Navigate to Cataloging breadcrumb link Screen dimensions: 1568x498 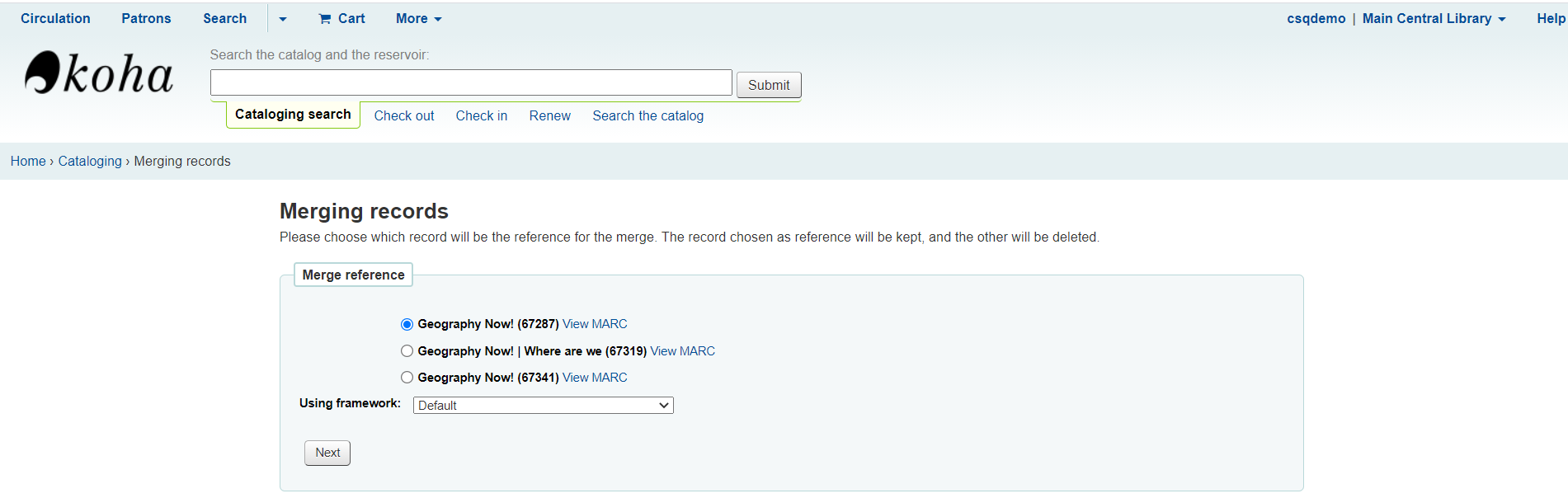point(90,161)
